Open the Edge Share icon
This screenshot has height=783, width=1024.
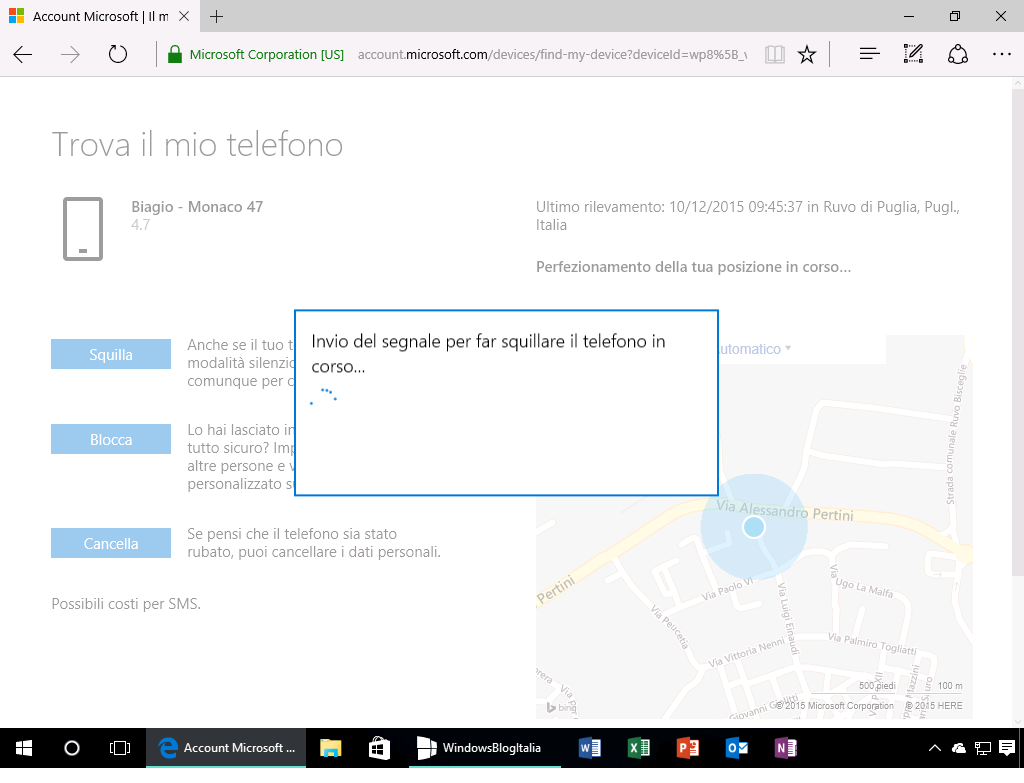pos(957,54)
